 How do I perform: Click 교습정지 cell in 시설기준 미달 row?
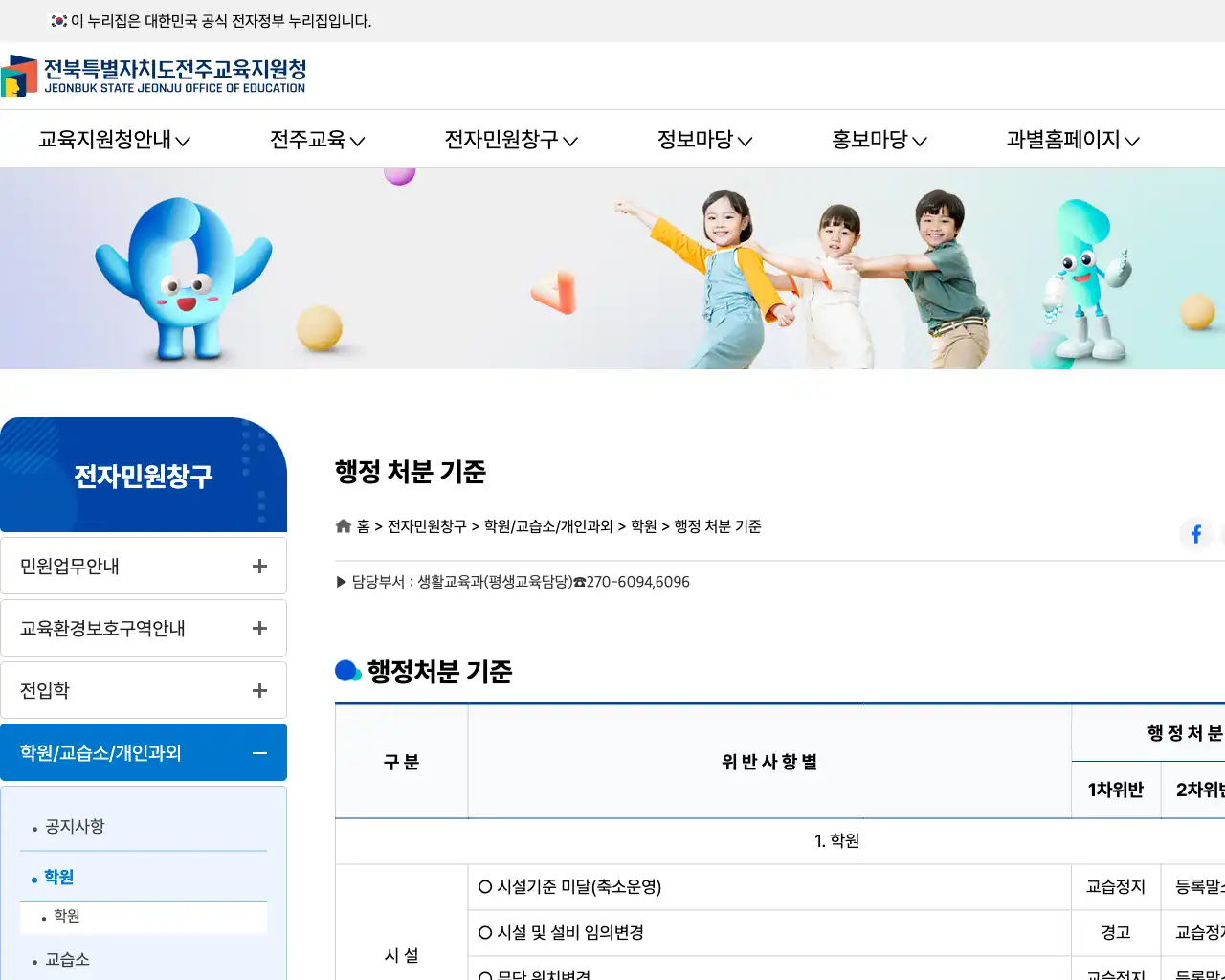pyautogui.click(x=1116, y=887)
